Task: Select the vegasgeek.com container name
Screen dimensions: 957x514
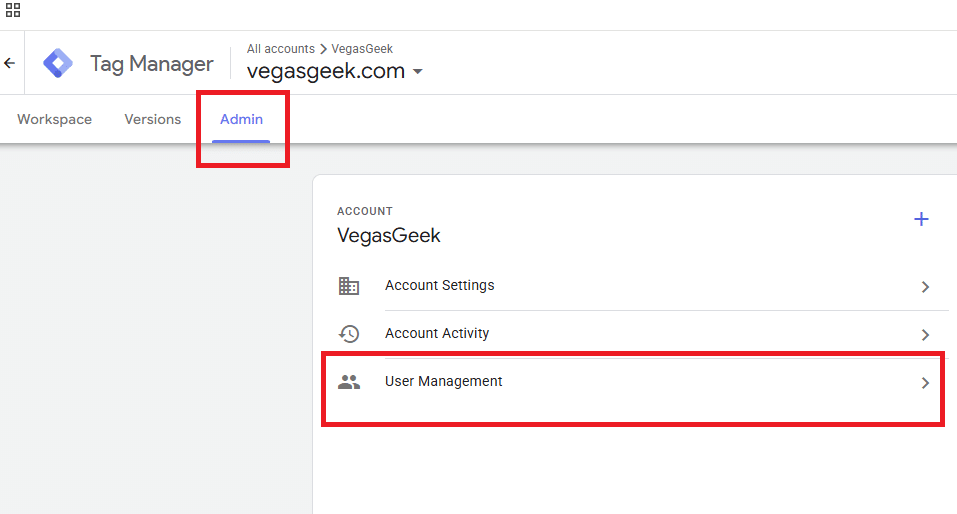Action: (326, 71)
